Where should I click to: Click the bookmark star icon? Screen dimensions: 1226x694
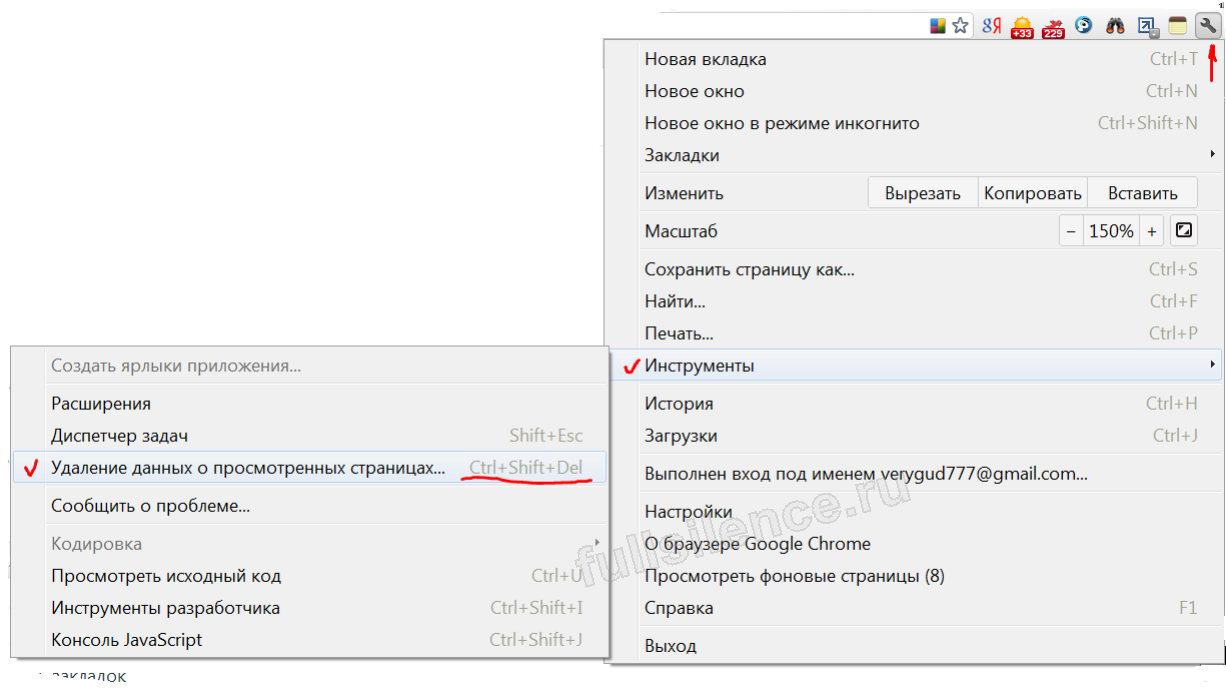961,27
